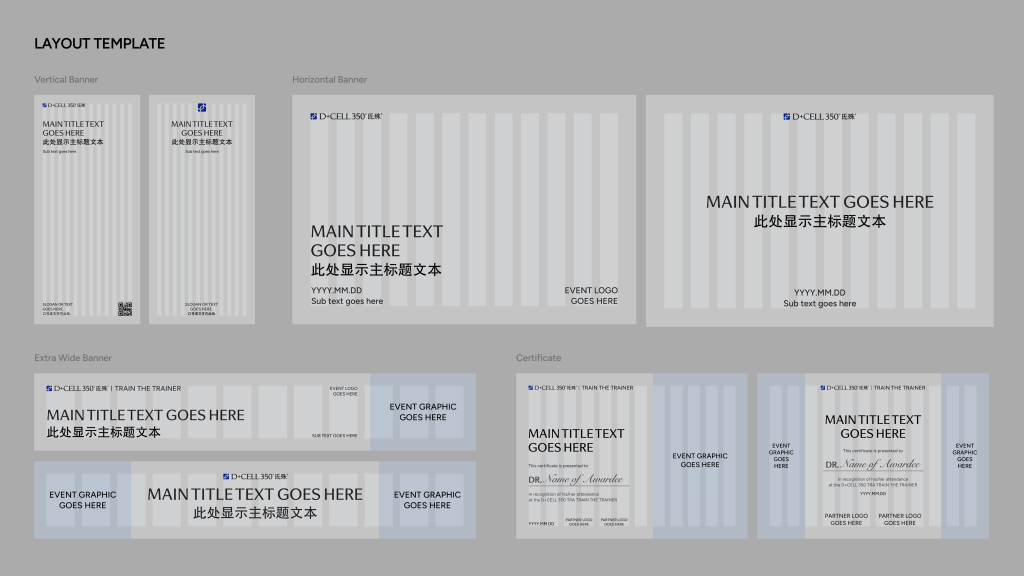This screenshot has height=576, width=1024.
Task: Click the LAYOUT TEMPLATE heading
Action: pyautogui.click(x=99, y=44)
